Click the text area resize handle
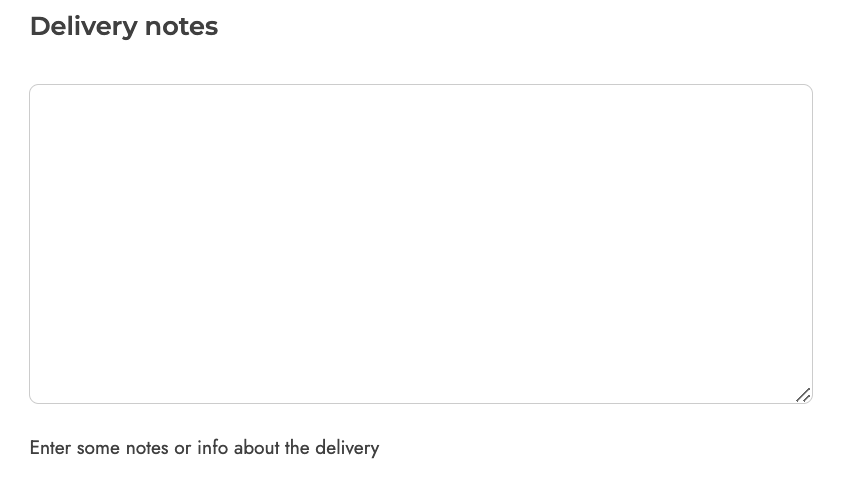Image resolution: width=868 pixels, height=480 pixels. point(803,395)
